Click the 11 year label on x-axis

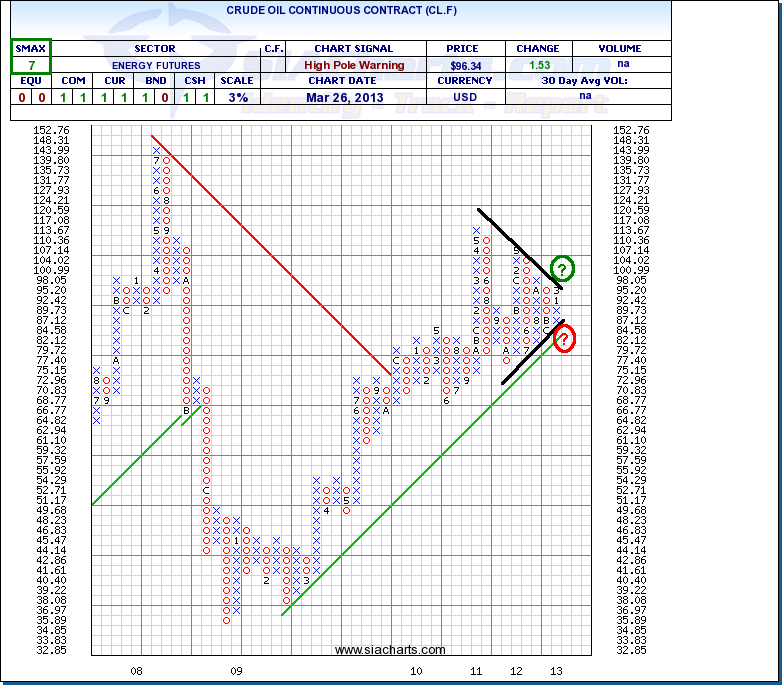[477, 671]
